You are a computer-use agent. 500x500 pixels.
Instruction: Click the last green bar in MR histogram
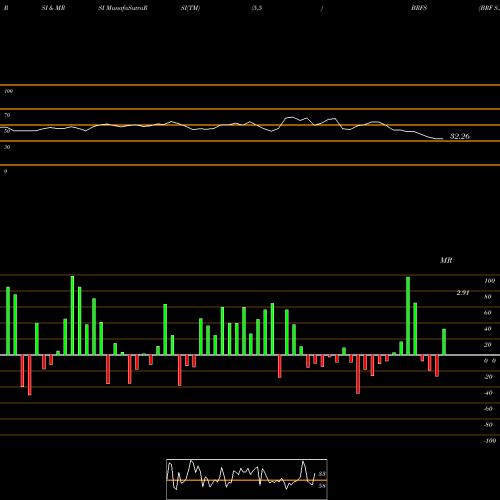coord(444,342)
